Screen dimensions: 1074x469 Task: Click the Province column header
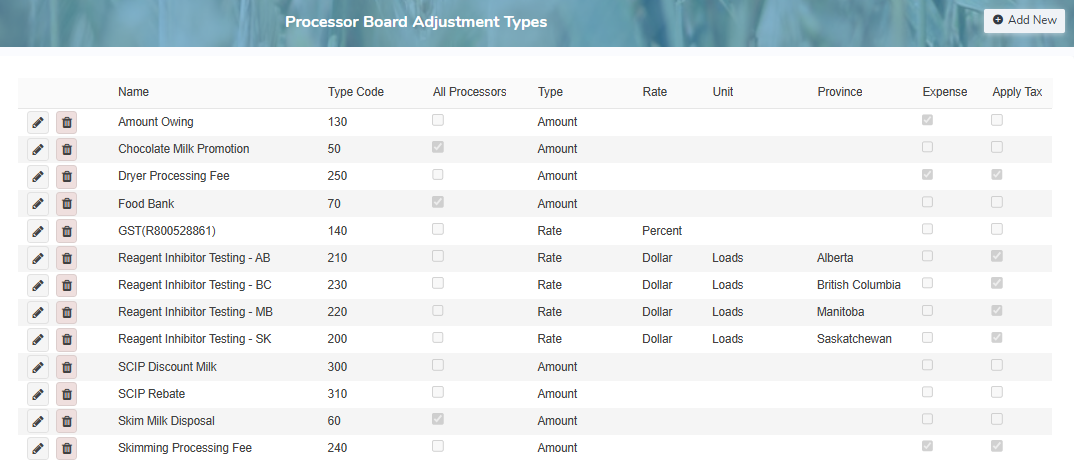tap(839, 92)
